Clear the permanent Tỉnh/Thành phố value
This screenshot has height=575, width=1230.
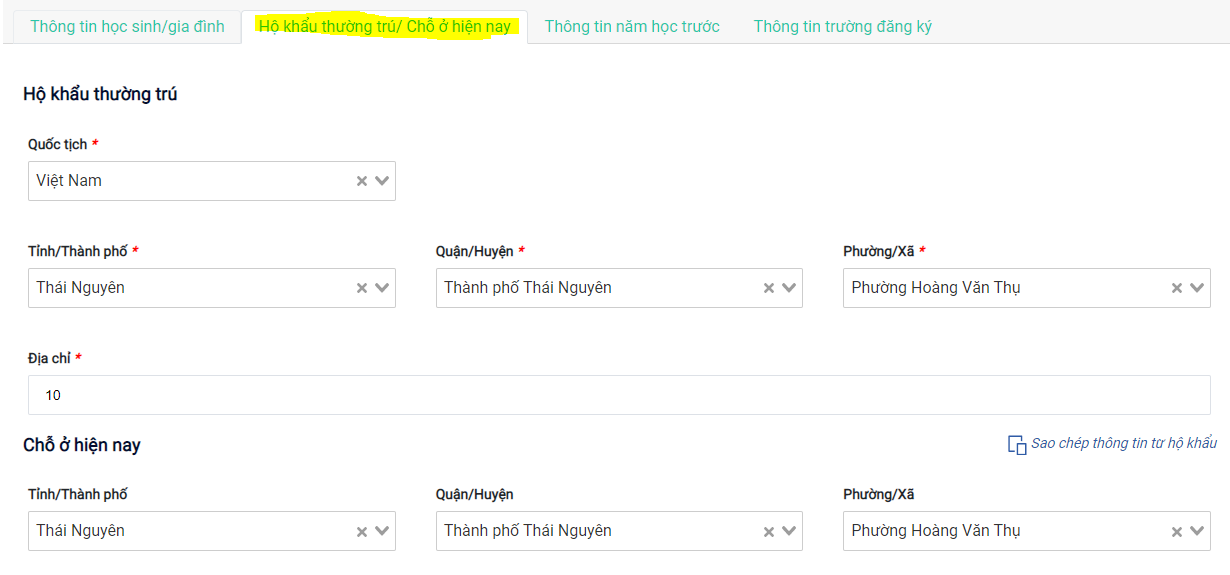coord(362,288)
